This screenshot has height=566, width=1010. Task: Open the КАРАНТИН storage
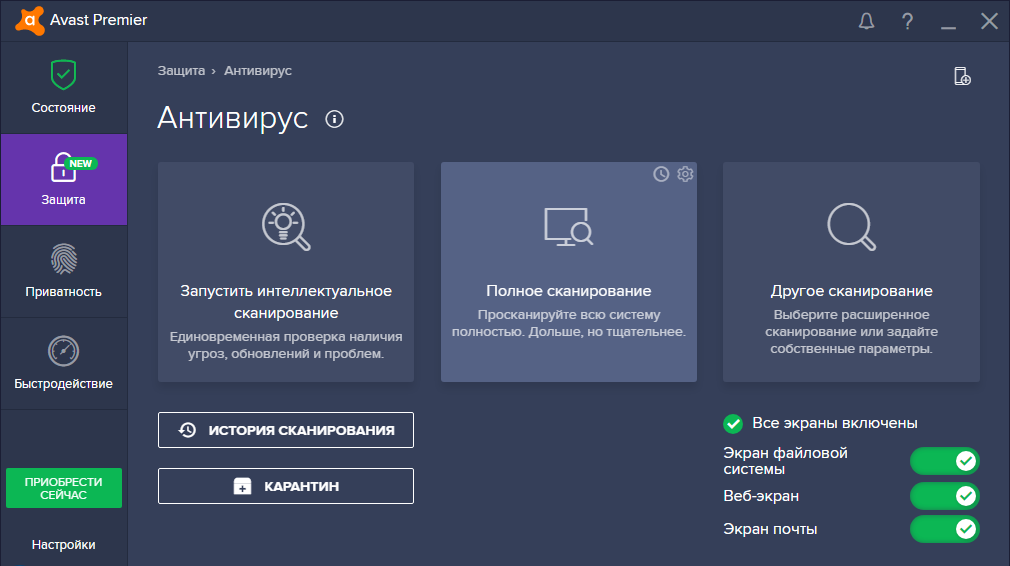(x=286, y=486)
